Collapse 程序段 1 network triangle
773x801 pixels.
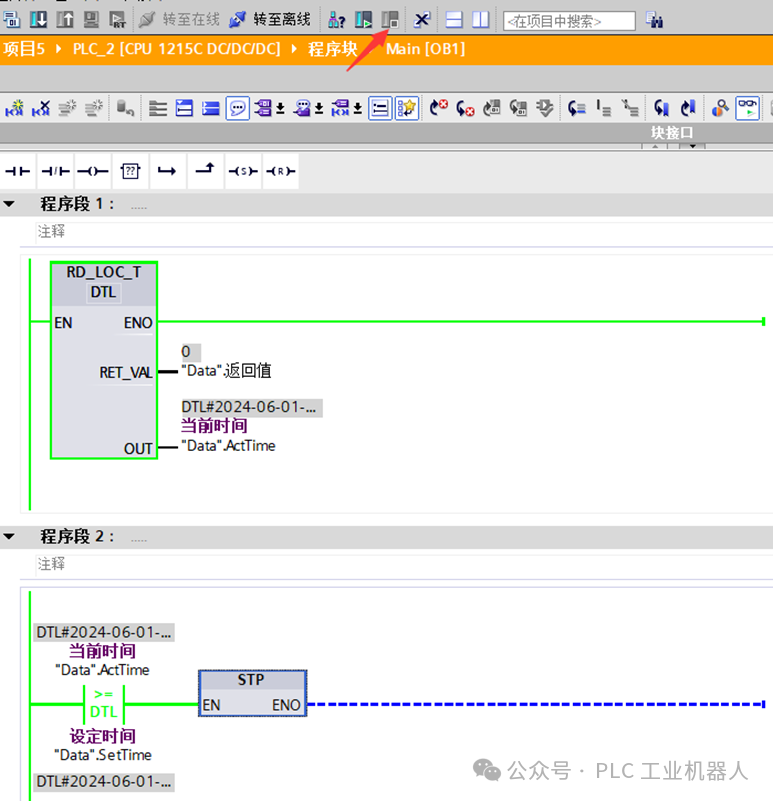pyautogui.click(x=9, y=204)
